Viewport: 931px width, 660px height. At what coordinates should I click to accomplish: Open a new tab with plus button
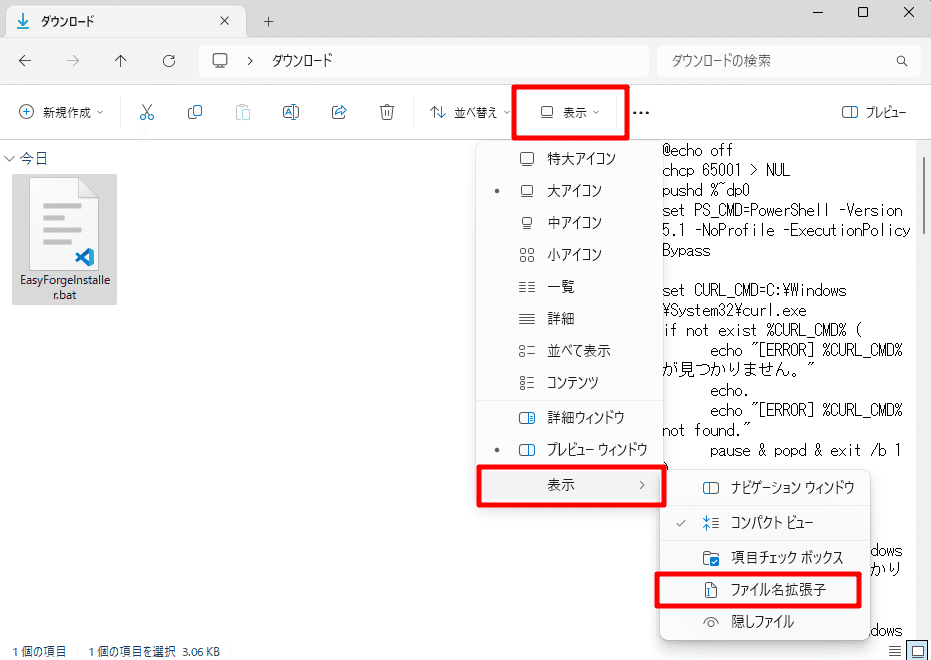pos(268,22)
